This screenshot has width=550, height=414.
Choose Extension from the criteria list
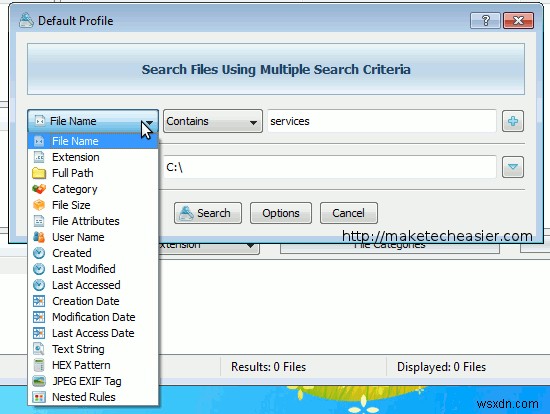click(93, 157)
